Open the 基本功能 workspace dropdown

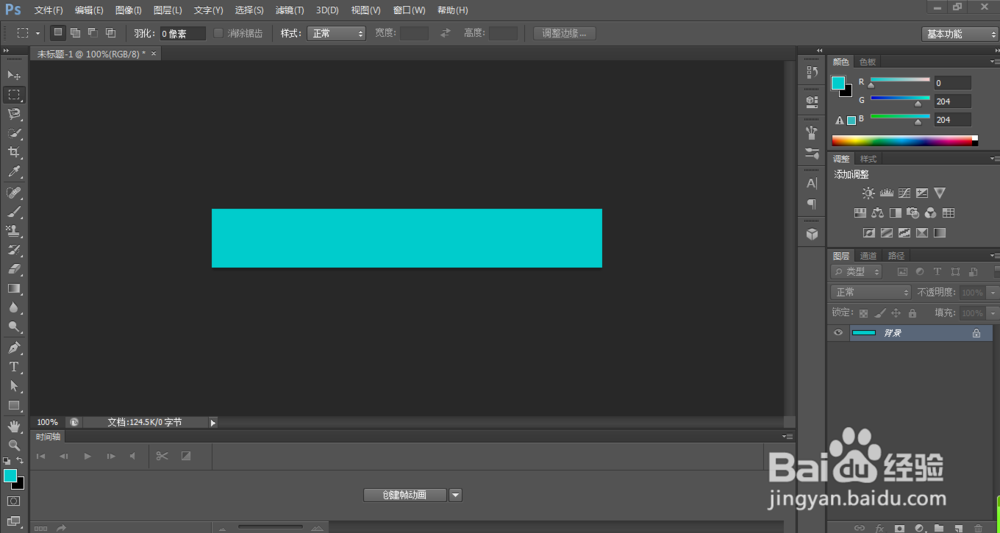coord(960,34)
